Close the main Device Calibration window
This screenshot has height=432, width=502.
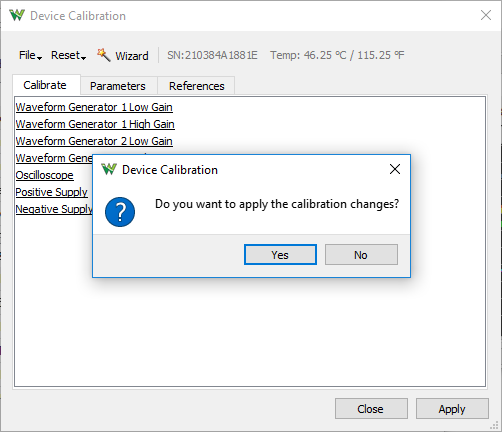pyautogui.click(x=486, y=15)
